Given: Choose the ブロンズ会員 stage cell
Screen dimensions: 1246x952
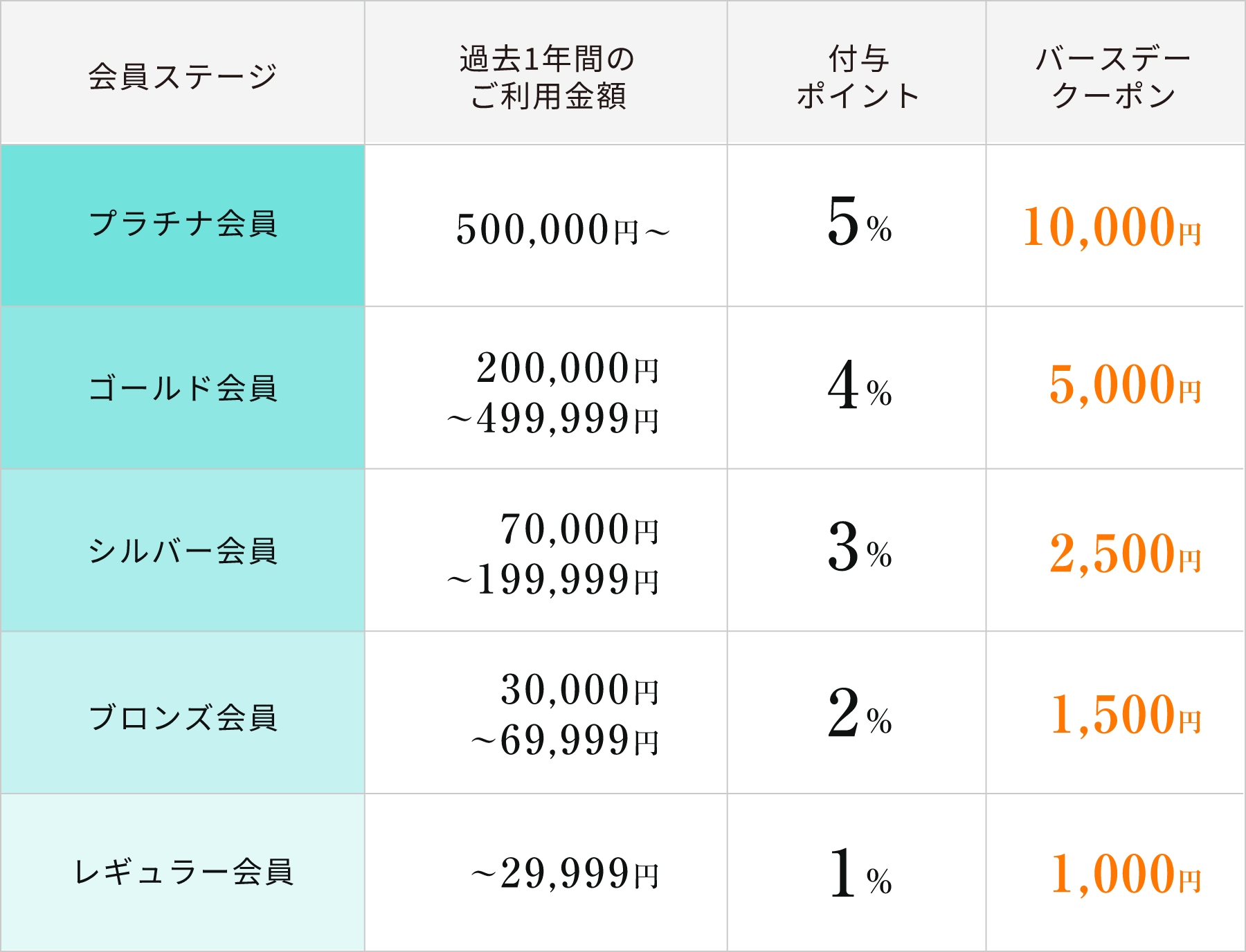Looking at the screenshot, I should point(183,716).
